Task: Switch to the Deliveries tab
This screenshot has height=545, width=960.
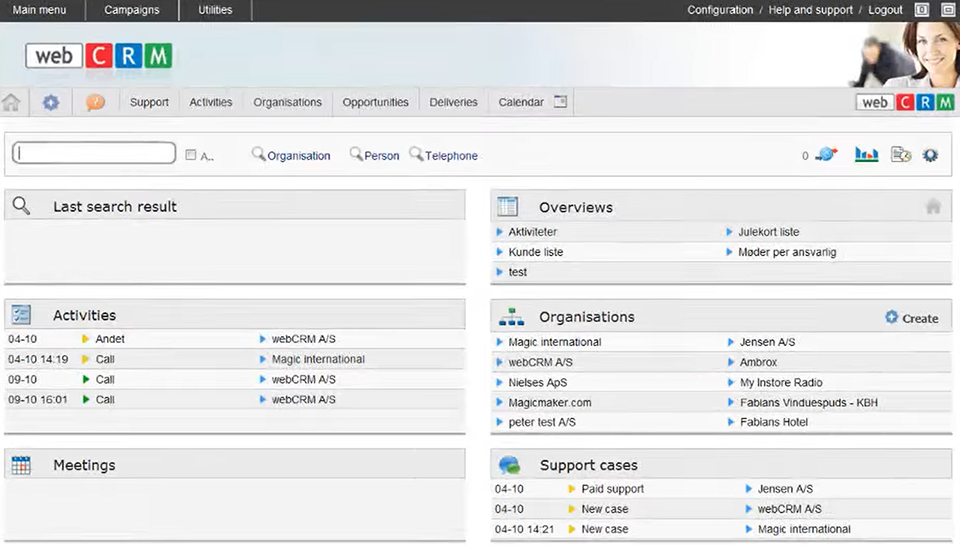Action: pos(453,102)
